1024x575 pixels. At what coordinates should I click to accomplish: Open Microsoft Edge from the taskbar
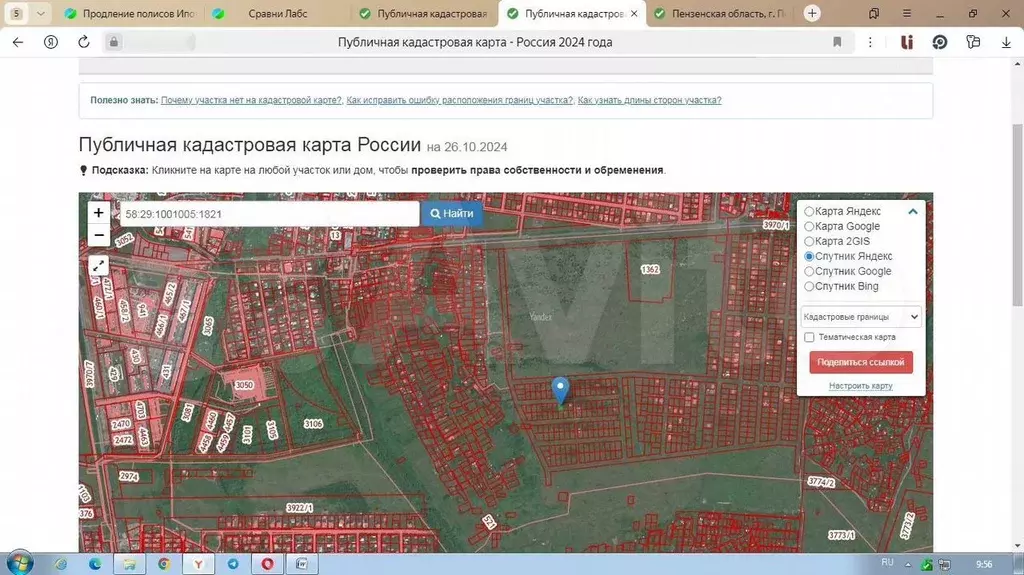[x=95, y=564]
